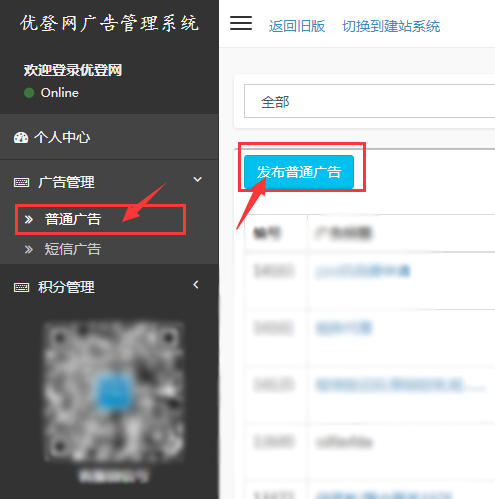This screenshot has width=495, height=499.
Task: Click the dashboard icon beside 个人中心
Action: click(21, 137)
